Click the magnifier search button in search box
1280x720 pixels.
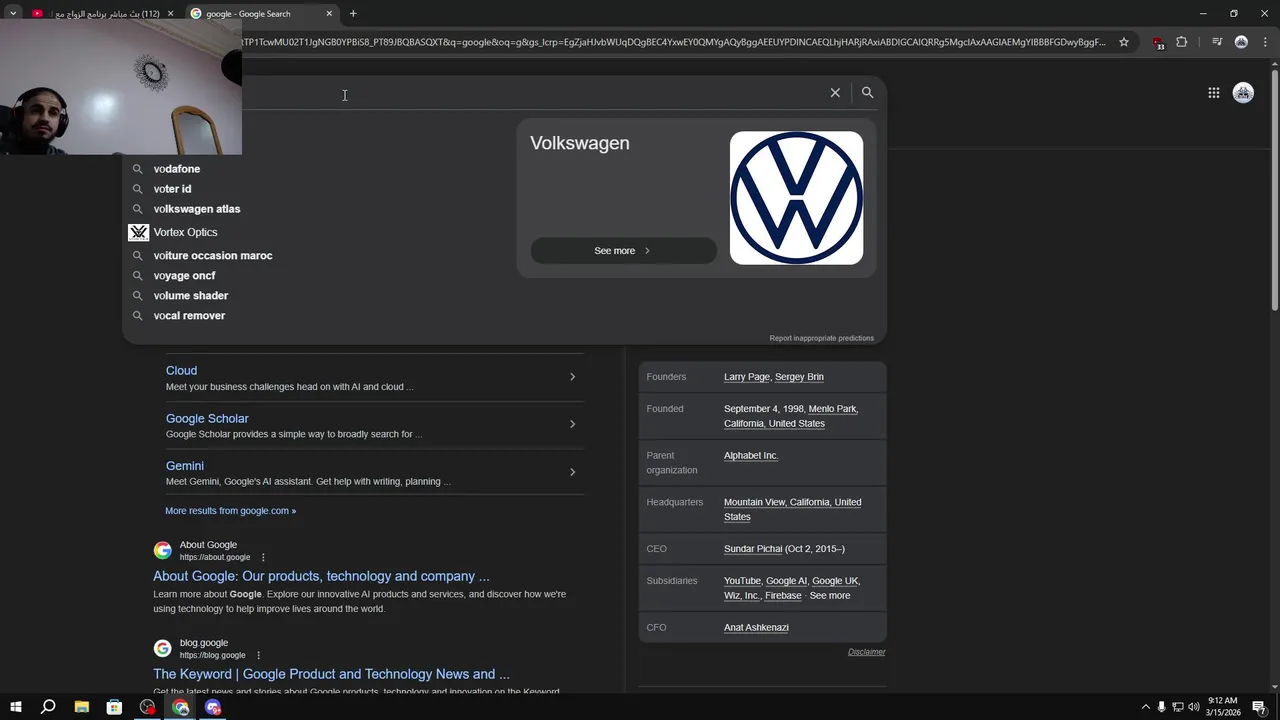(x=867, y=92)
